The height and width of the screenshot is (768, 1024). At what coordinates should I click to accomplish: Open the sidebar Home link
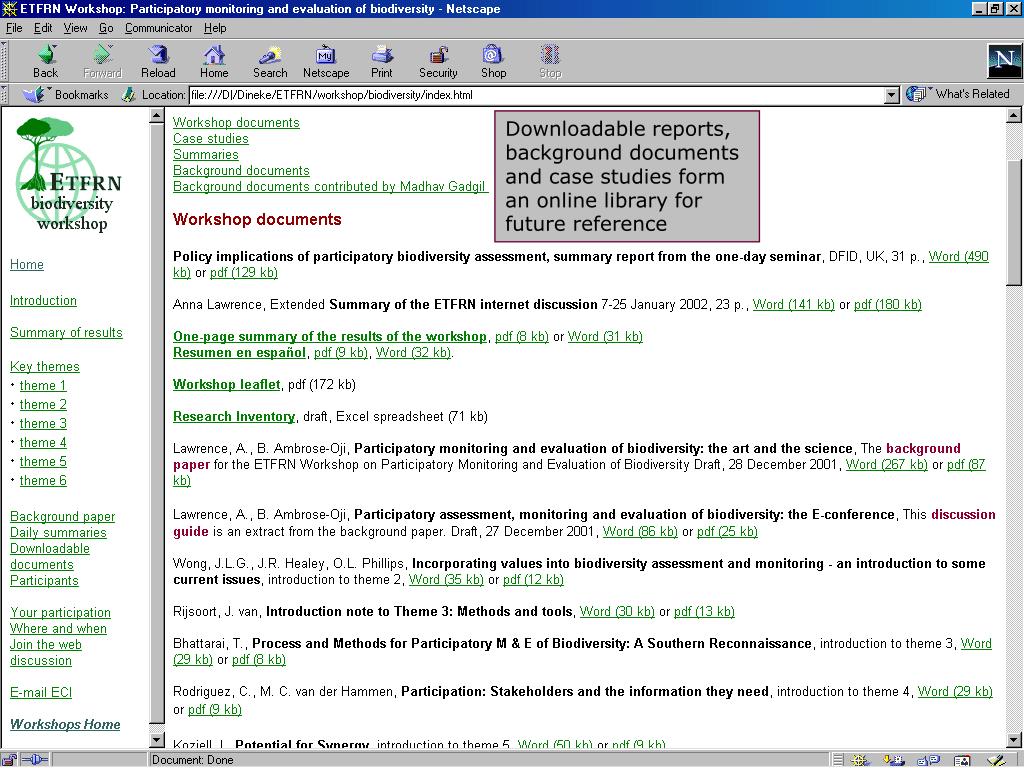[x=27, y=264]
